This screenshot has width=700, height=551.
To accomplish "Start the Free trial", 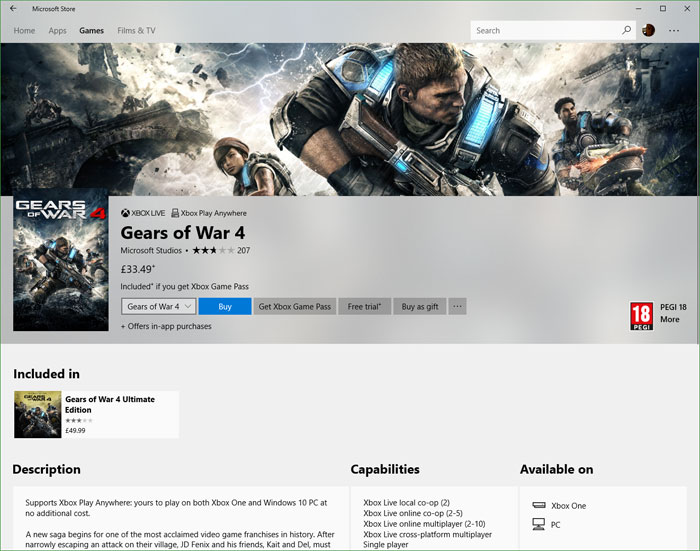I will pyautogui.click(x=364, y=306).
